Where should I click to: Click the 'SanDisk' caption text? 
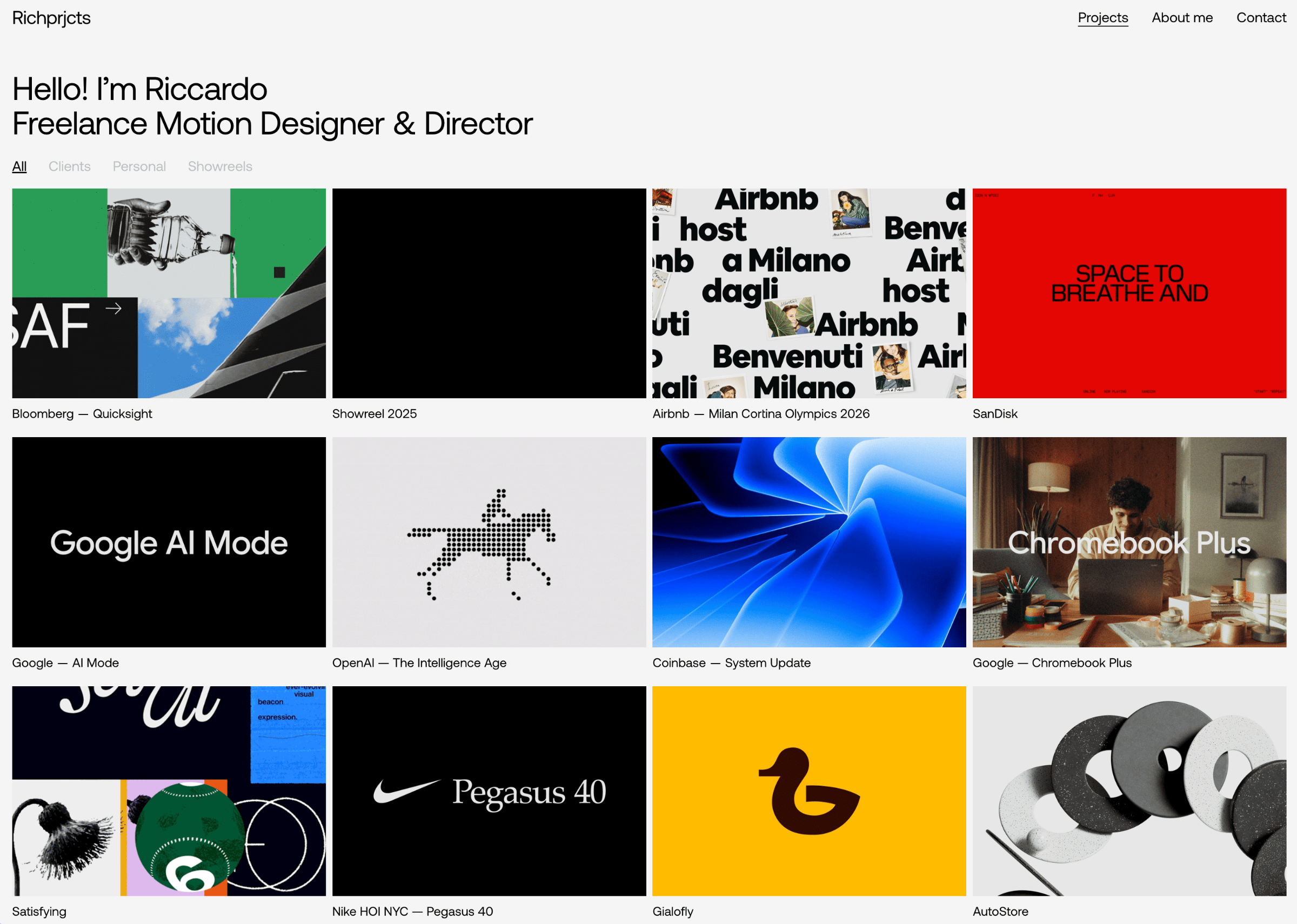(995, 413)
